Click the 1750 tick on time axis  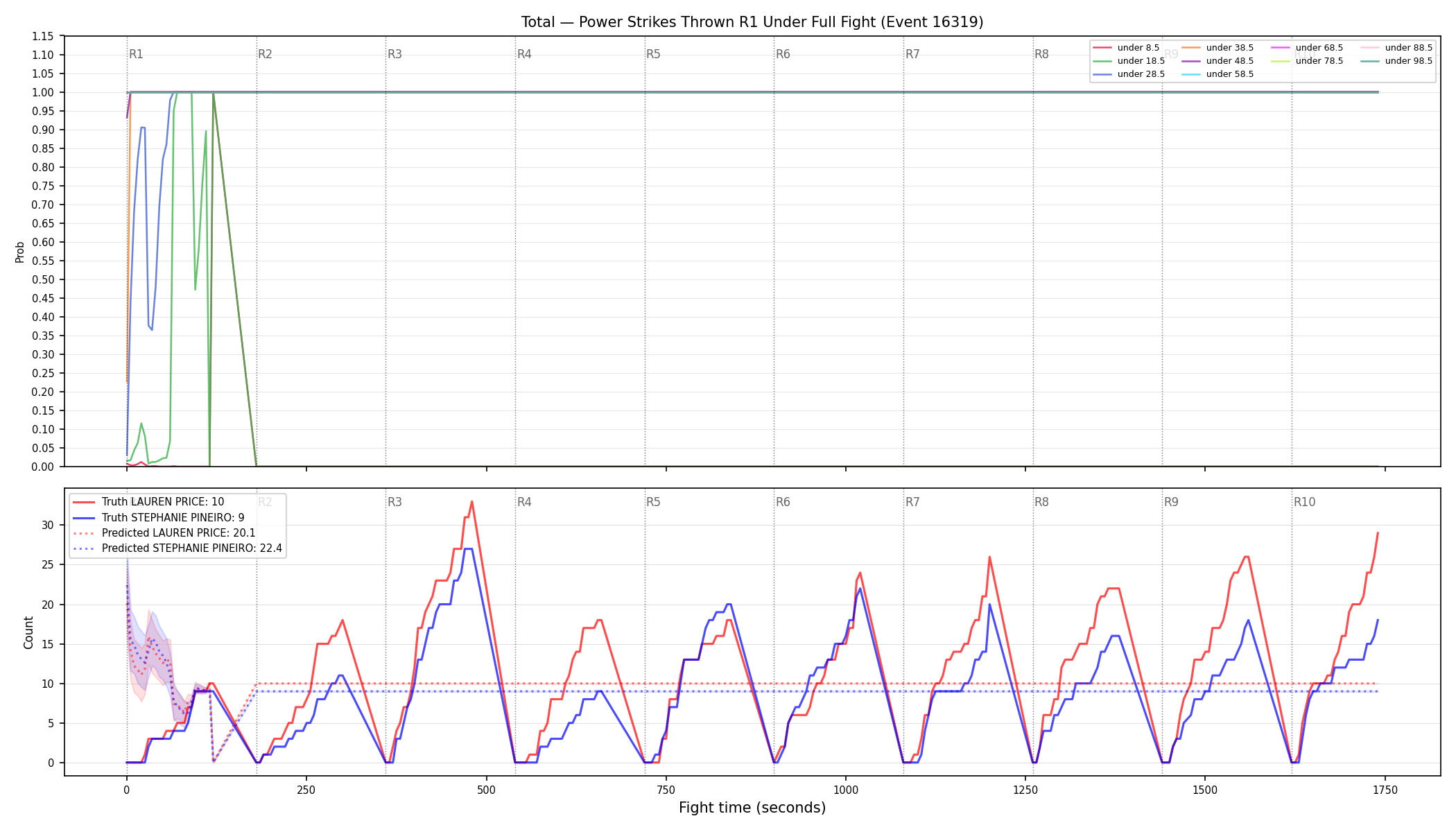(1385, 790)
